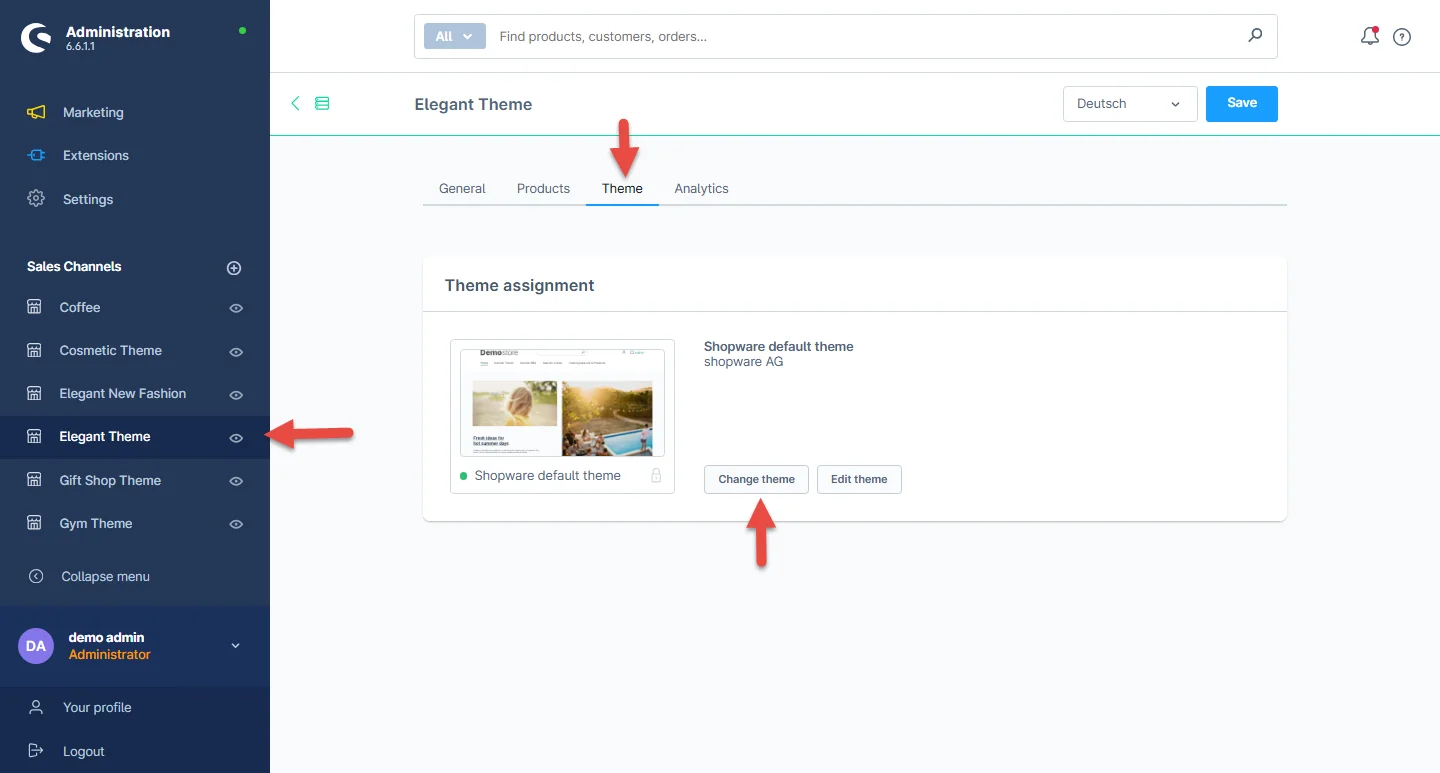Open the Deutsch language dropdown
This screenshot has width=1440, height=773.
coord(1129,104)
